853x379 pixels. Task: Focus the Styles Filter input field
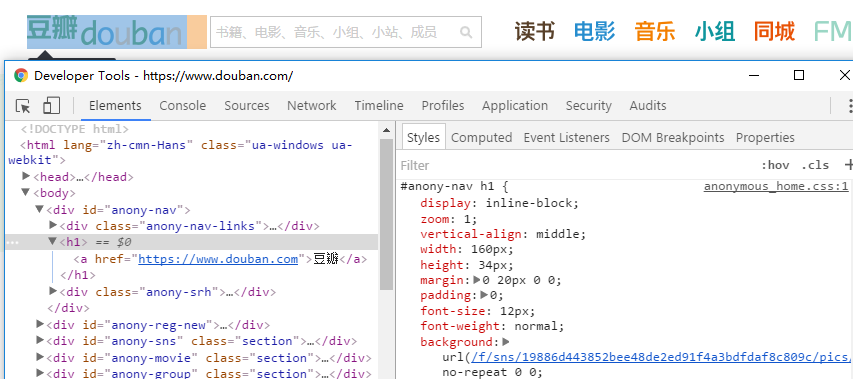point(577,165)
